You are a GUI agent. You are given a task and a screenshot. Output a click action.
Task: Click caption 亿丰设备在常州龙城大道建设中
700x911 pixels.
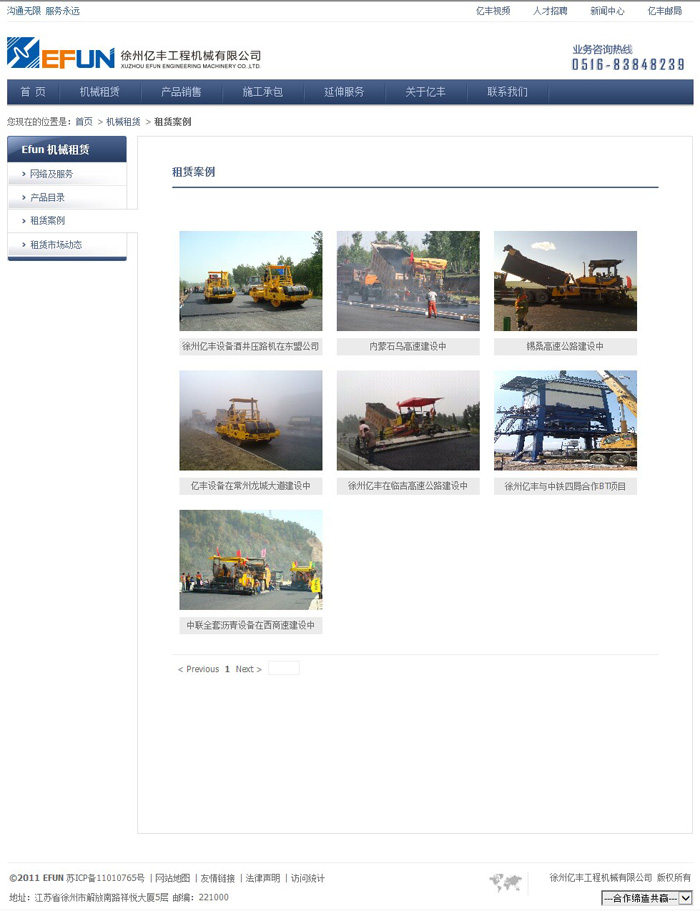click(x=250, y=486)
